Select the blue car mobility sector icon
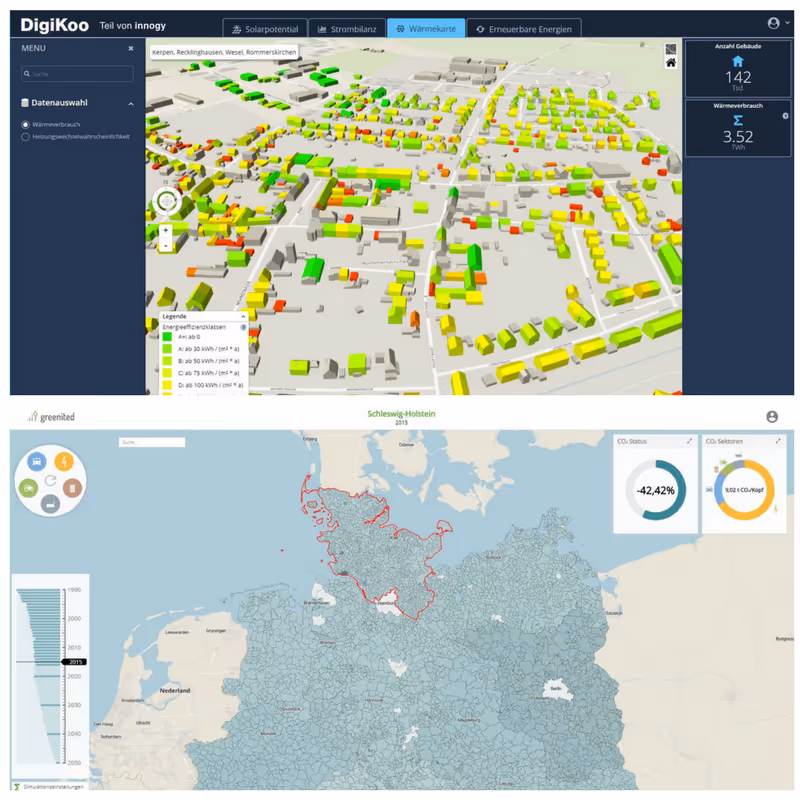Image resolution: width=800 pixels, height=800 pixels. (x=37, y=461)
